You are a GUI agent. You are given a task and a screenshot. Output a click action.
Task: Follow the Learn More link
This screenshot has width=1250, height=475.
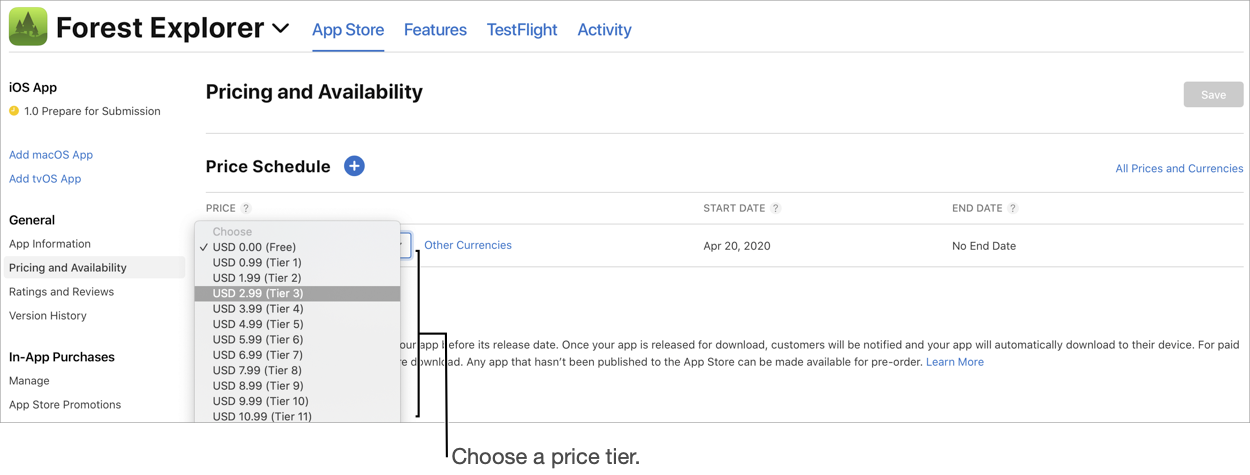pyautogui.click(x=955, y=362)
